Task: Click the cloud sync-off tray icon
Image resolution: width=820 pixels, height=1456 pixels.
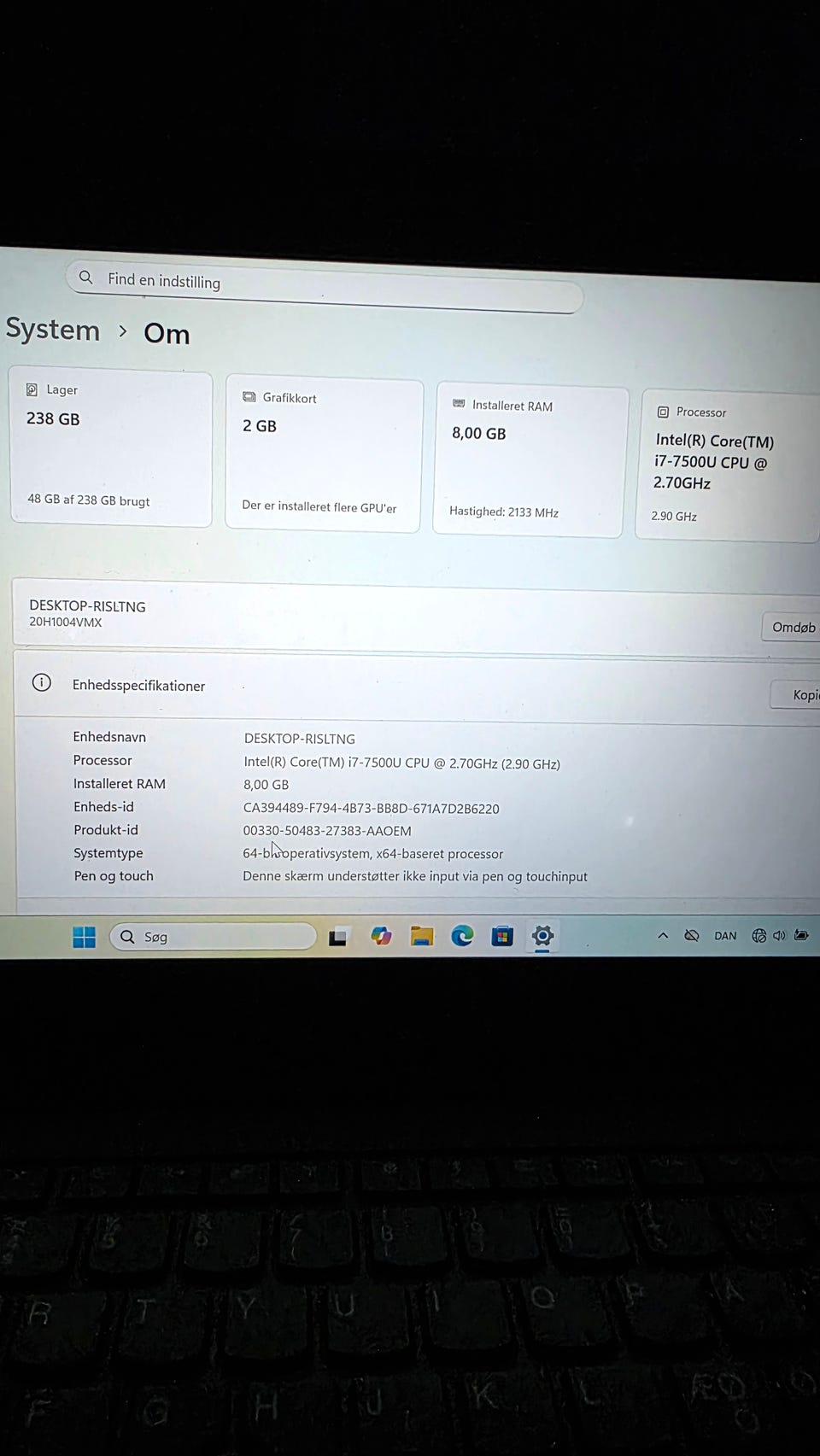Action: pyautogui.click(x=692, y=936)
